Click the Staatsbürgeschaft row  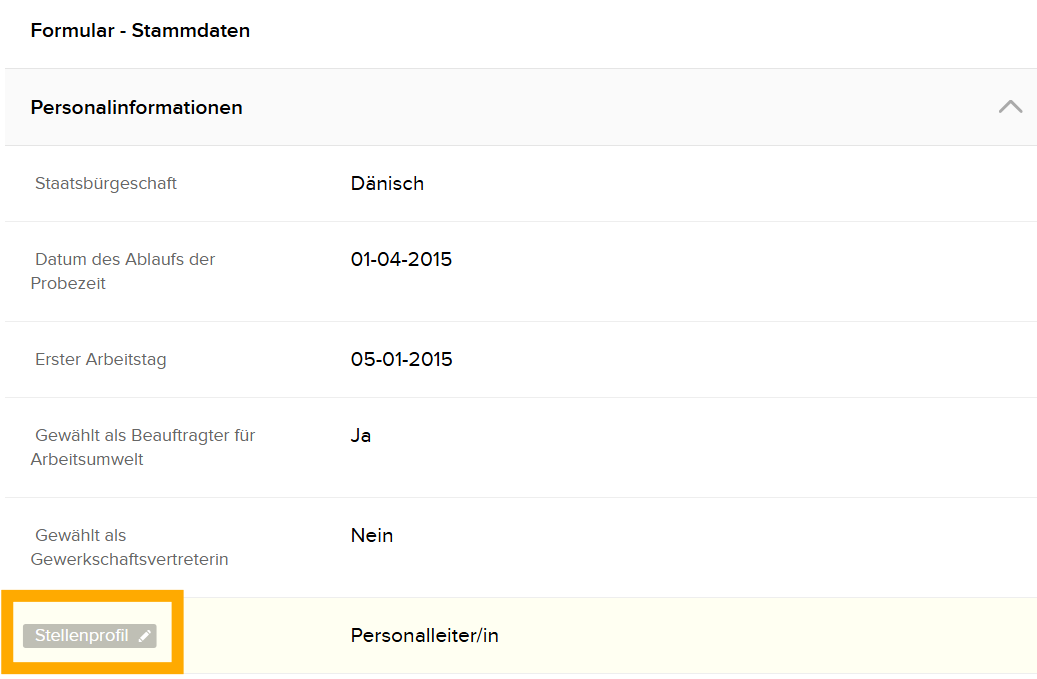[500, 183]
